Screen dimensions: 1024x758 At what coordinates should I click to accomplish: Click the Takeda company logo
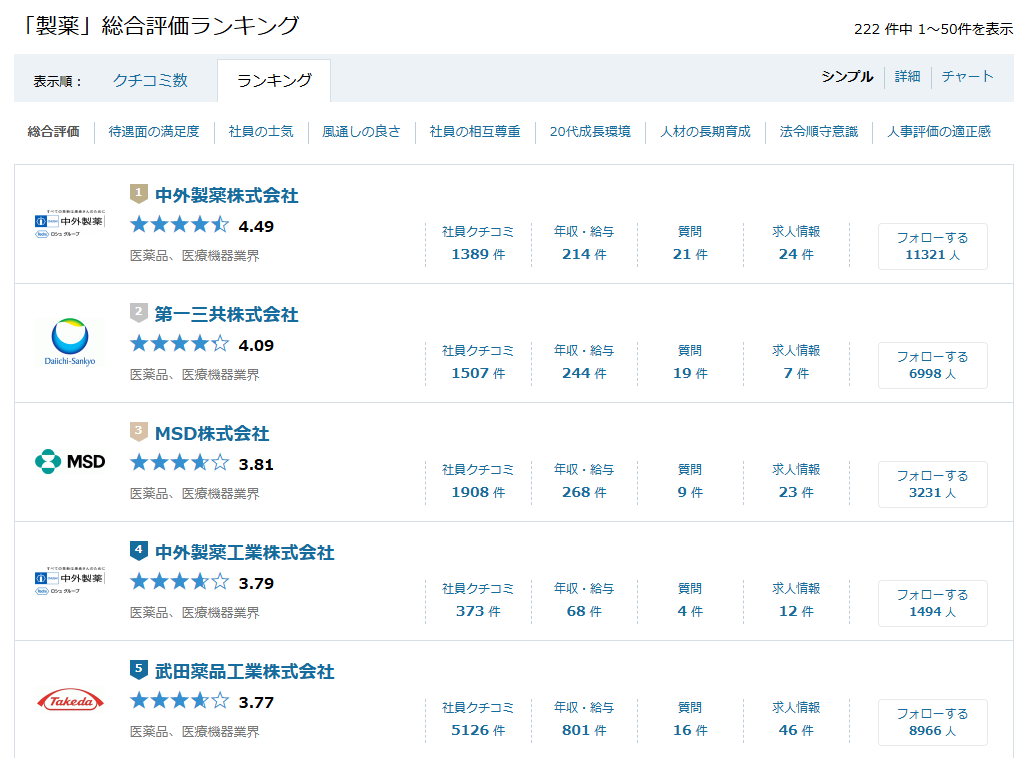pos(70,701)
